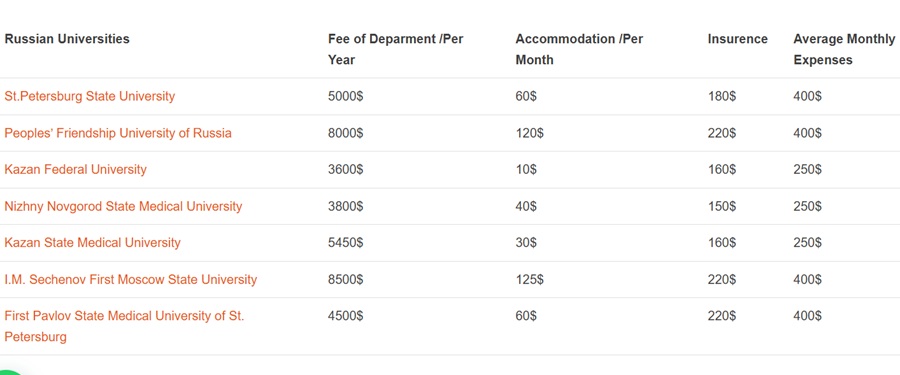Viewport: 900px width, 375px height.
Task: Click the 4500$ fee for First Pavlov
Action: coord(346,316)
